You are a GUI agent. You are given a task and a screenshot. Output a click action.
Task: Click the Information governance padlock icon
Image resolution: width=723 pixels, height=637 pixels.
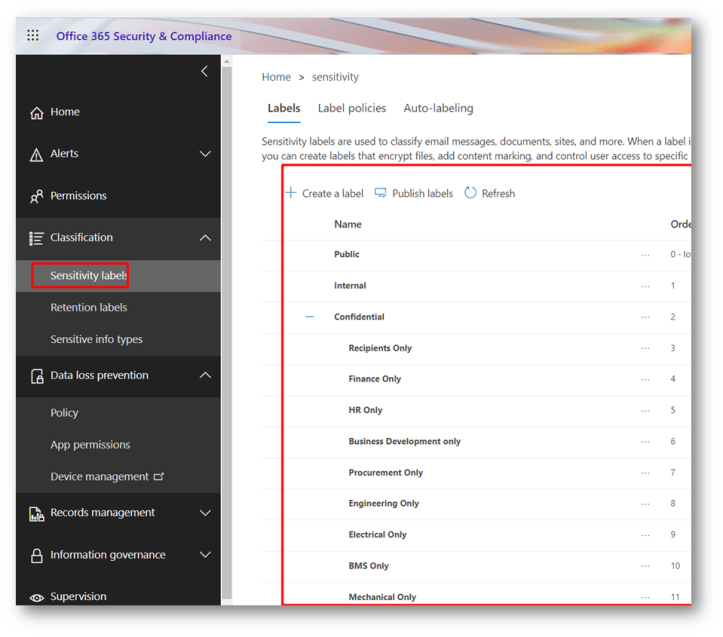[x=37, y=555]
